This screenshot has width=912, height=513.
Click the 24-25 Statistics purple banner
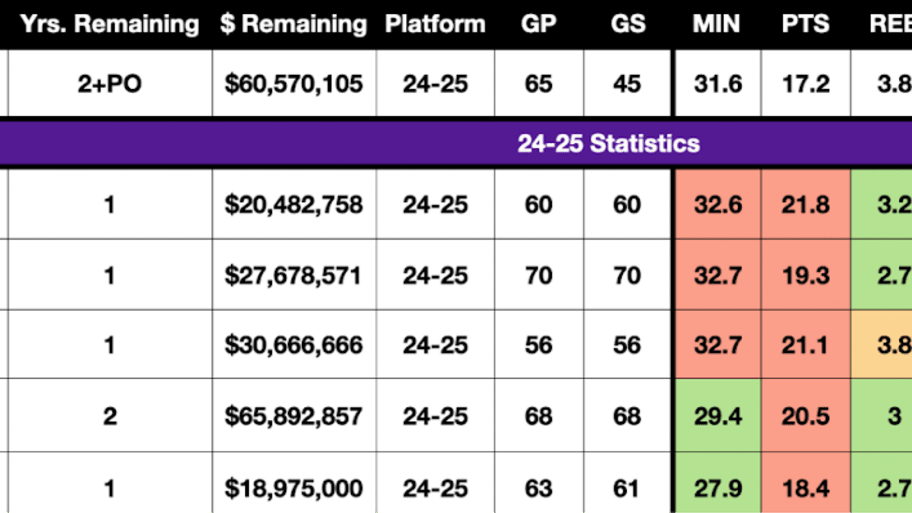[x=456, y=143]
